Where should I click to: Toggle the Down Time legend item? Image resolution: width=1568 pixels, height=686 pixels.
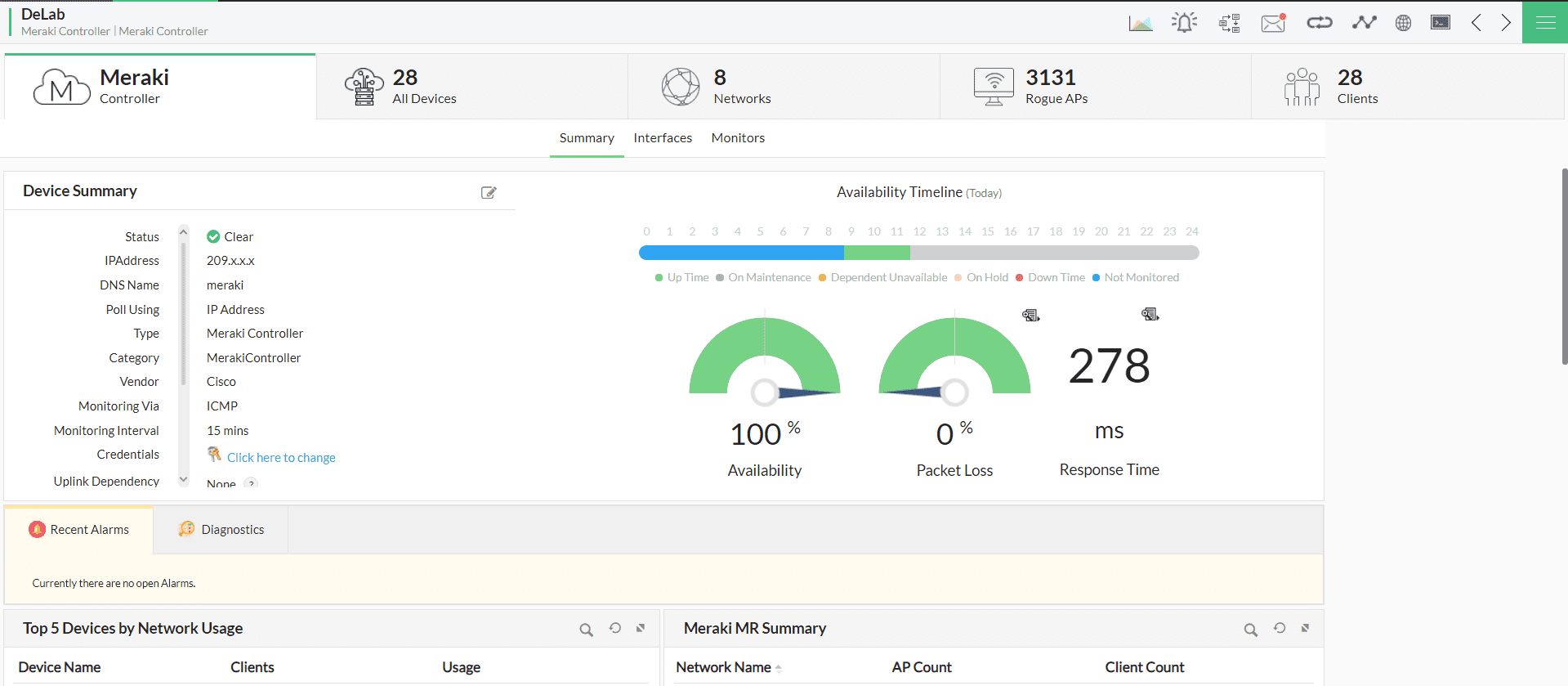(x=1050, y=278)
